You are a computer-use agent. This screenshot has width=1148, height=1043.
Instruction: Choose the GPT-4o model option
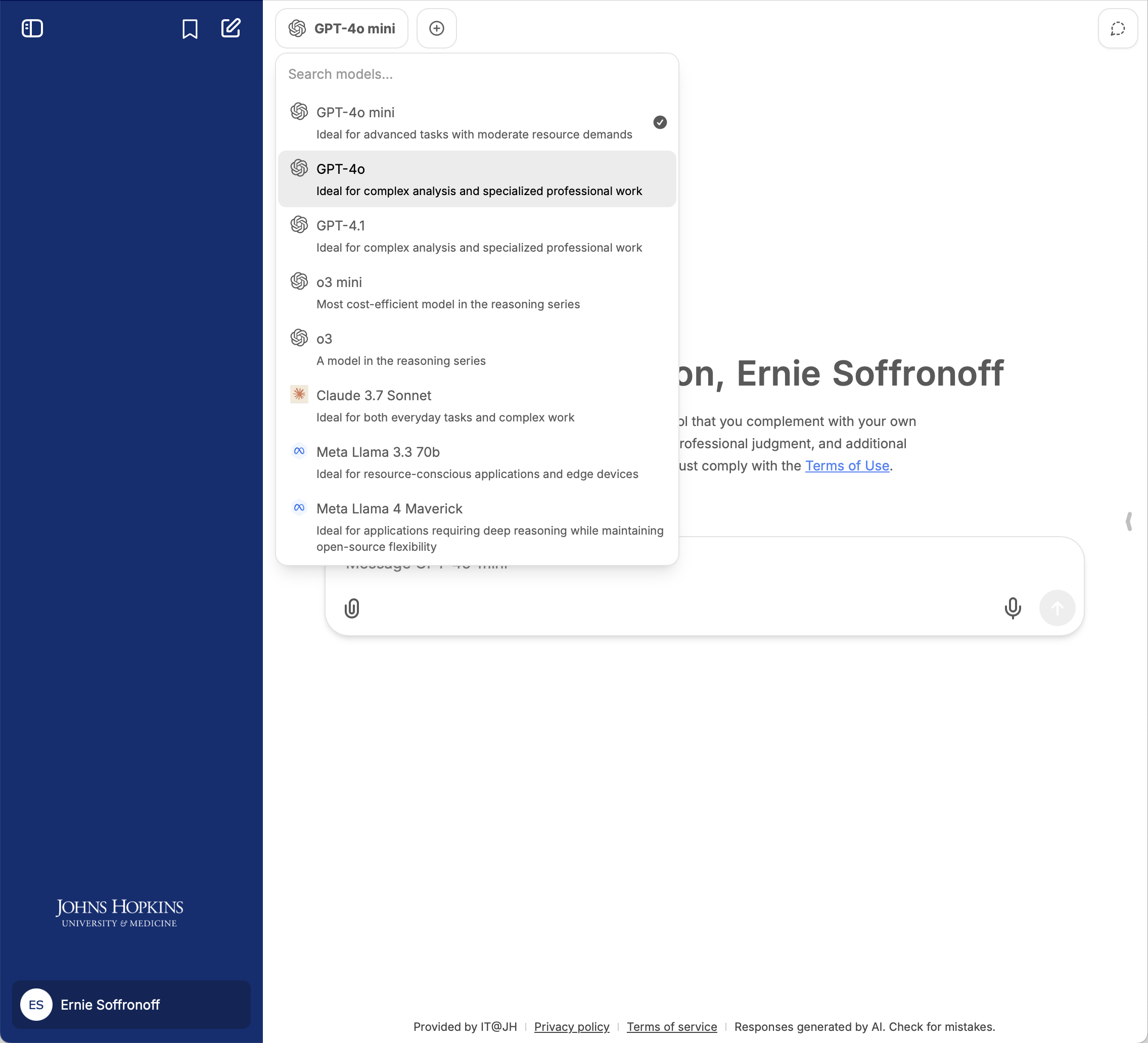point(477,179)
